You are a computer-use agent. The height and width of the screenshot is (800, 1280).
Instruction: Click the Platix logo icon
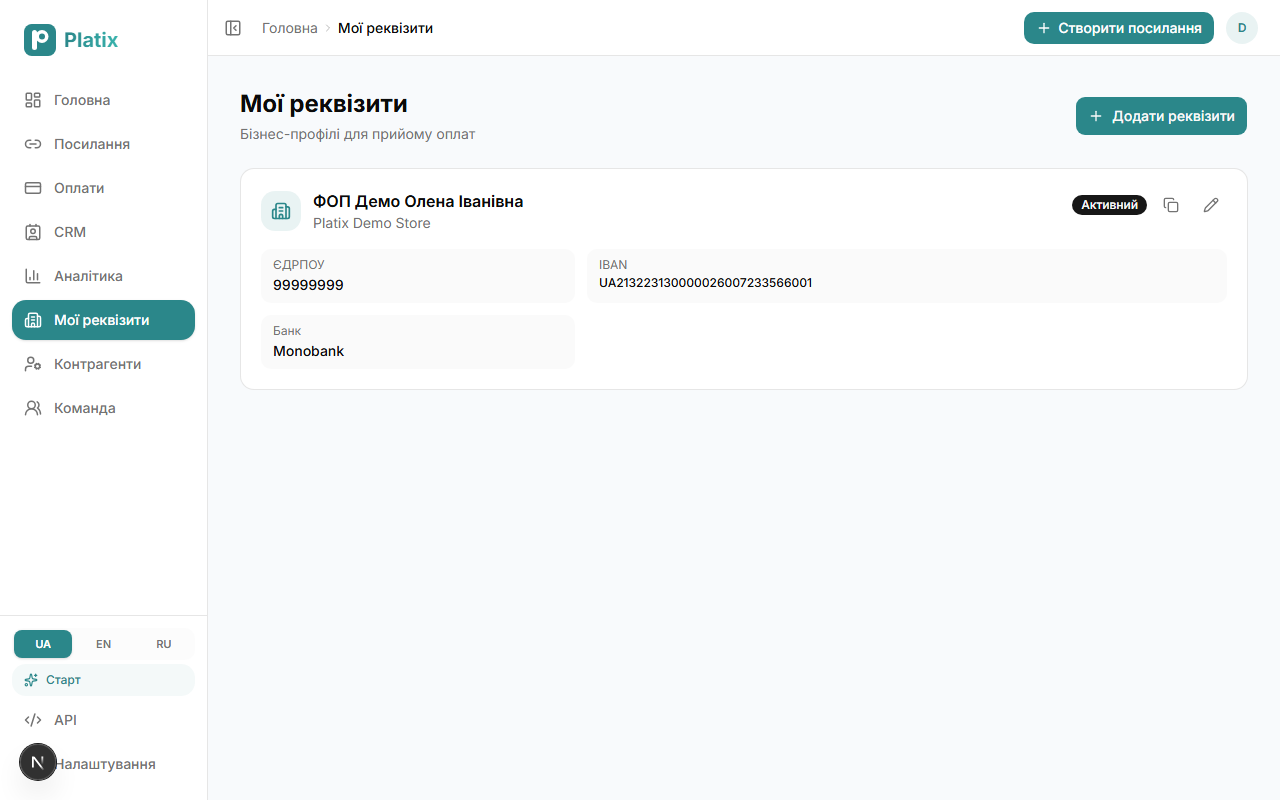point(40,40)
